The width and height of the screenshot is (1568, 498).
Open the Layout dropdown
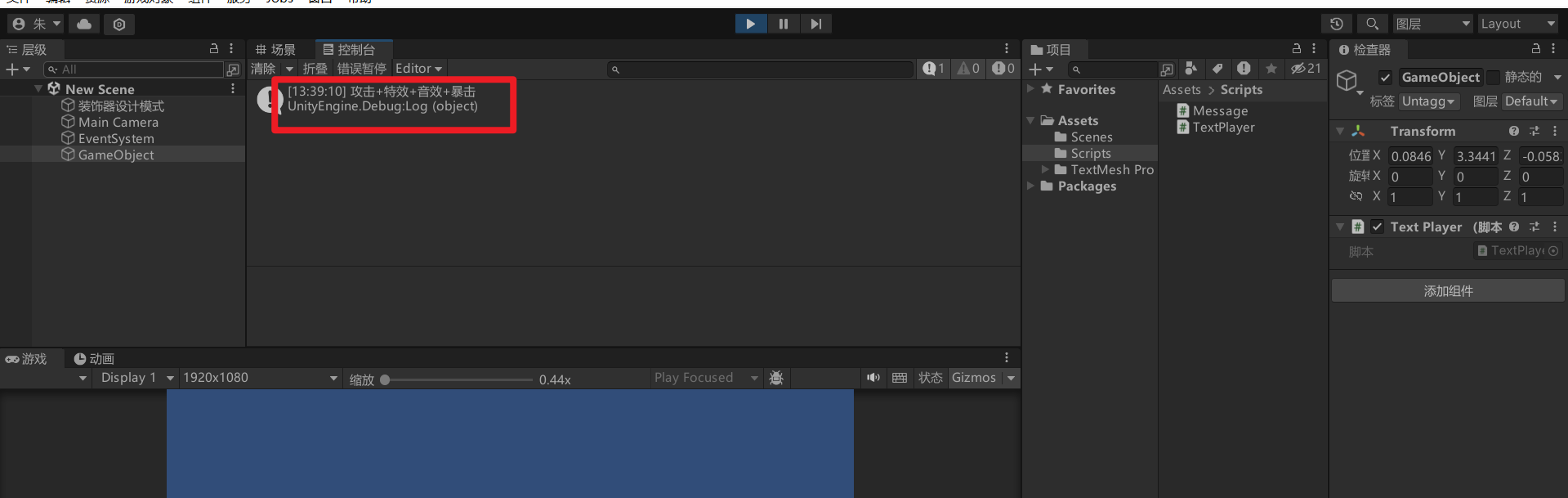1519,24
